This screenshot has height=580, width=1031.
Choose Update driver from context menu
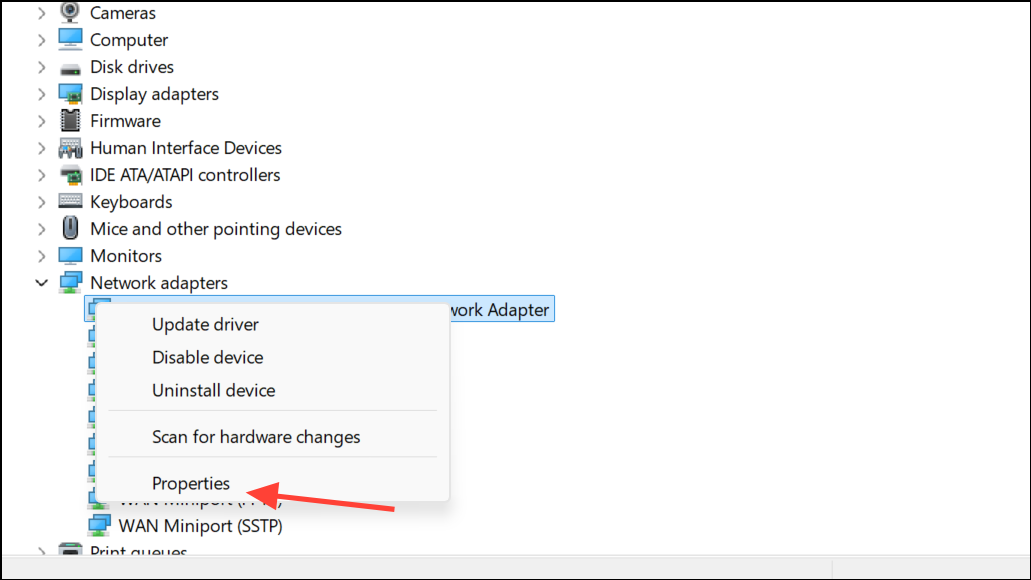pyautogui.click(x=205, y=324)
